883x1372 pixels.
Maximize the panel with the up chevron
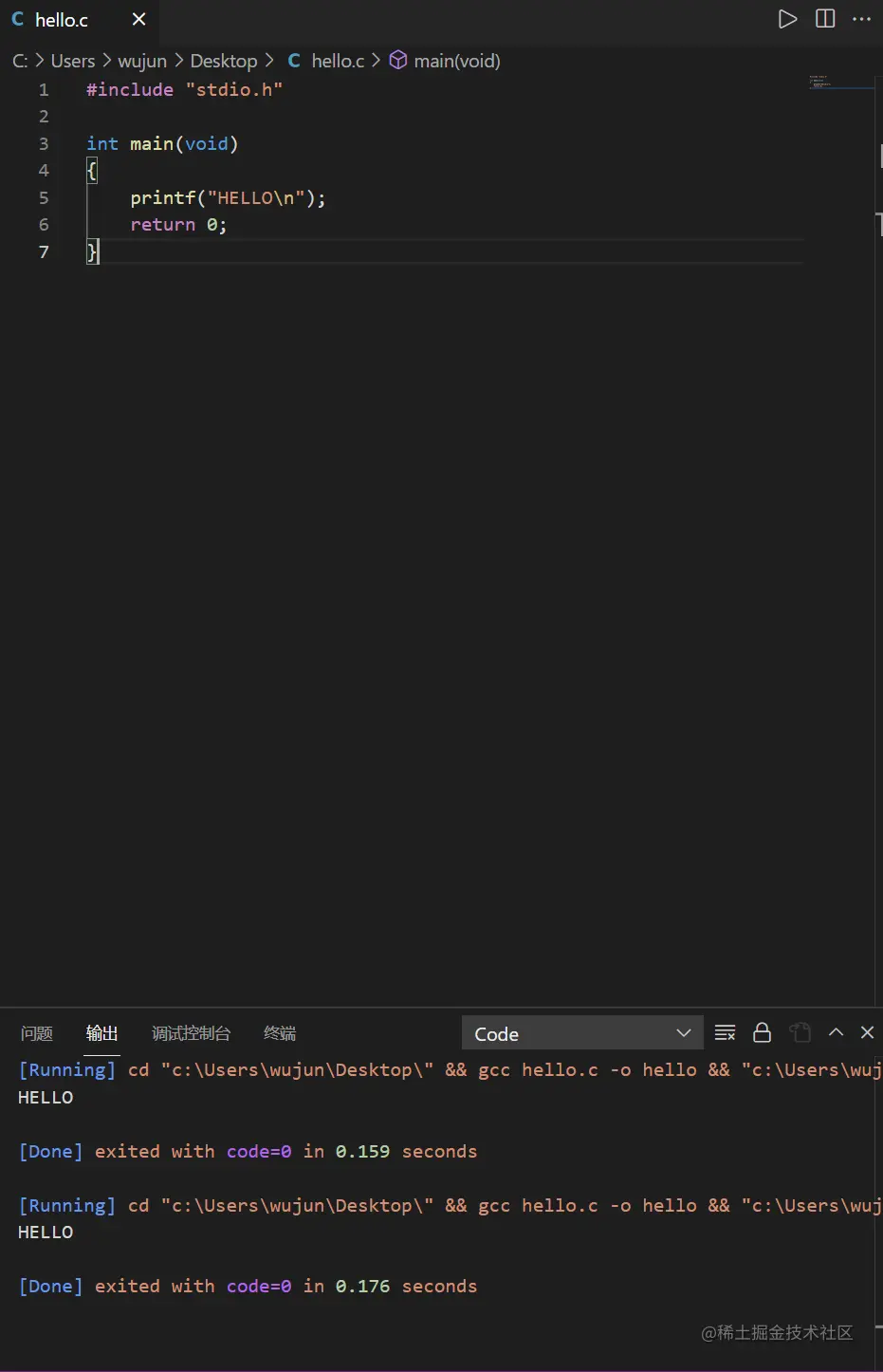click(x=836, y=1032)
